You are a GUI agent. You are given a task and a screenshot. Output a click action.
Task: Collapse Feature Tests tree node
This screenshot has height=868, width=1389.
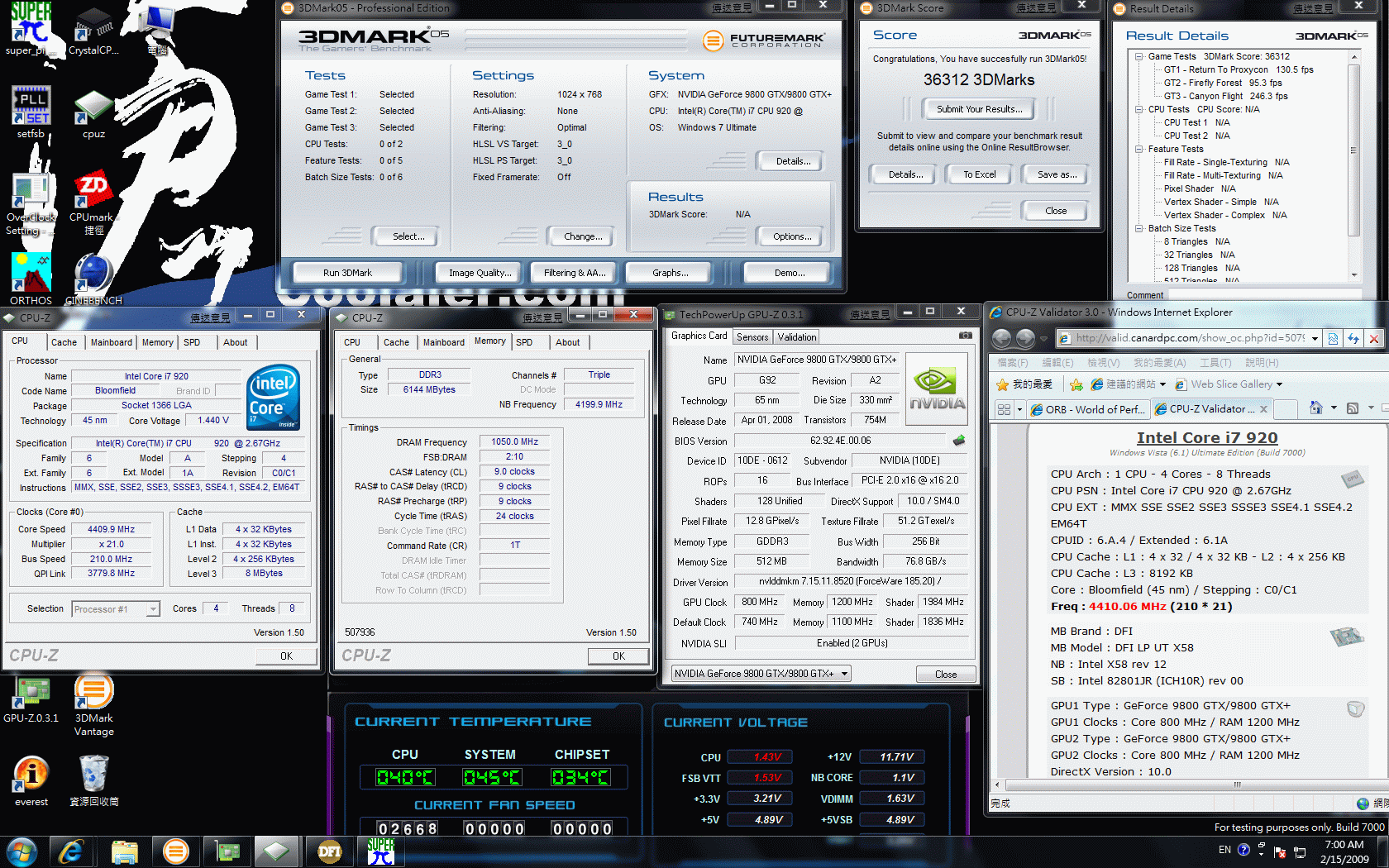pos(1139,149)
